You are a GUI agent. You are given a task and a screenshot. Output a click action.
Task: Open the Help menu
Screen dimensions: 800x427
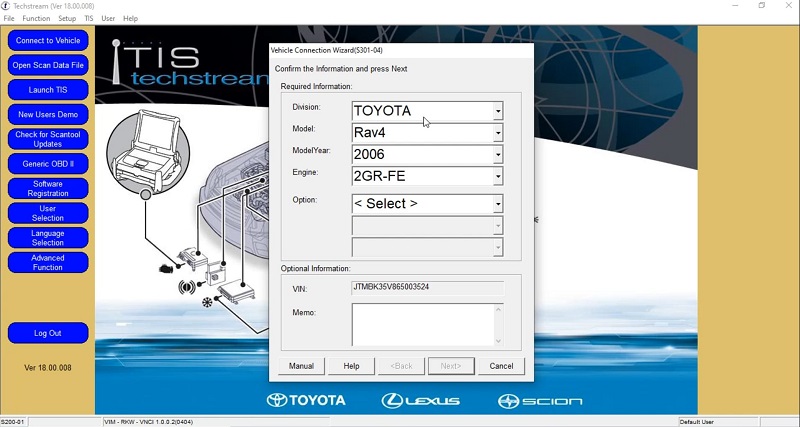pyautogui.click(x=131, y=18)
